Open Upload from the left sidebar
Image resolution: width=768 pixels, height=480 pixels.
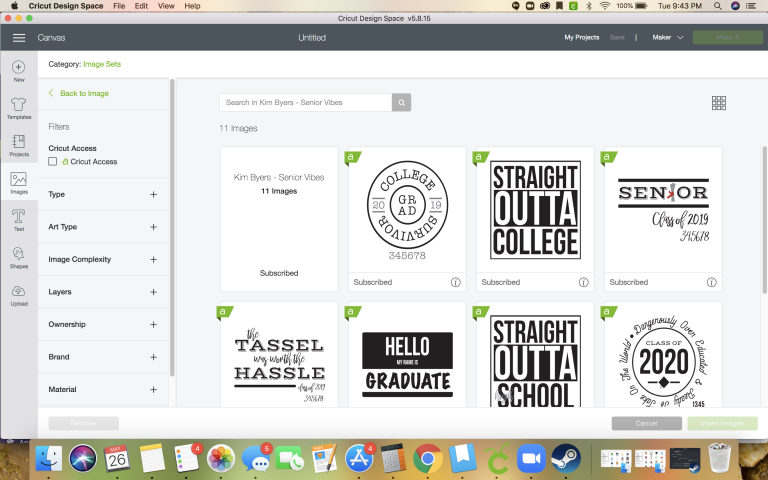point(19,295)
